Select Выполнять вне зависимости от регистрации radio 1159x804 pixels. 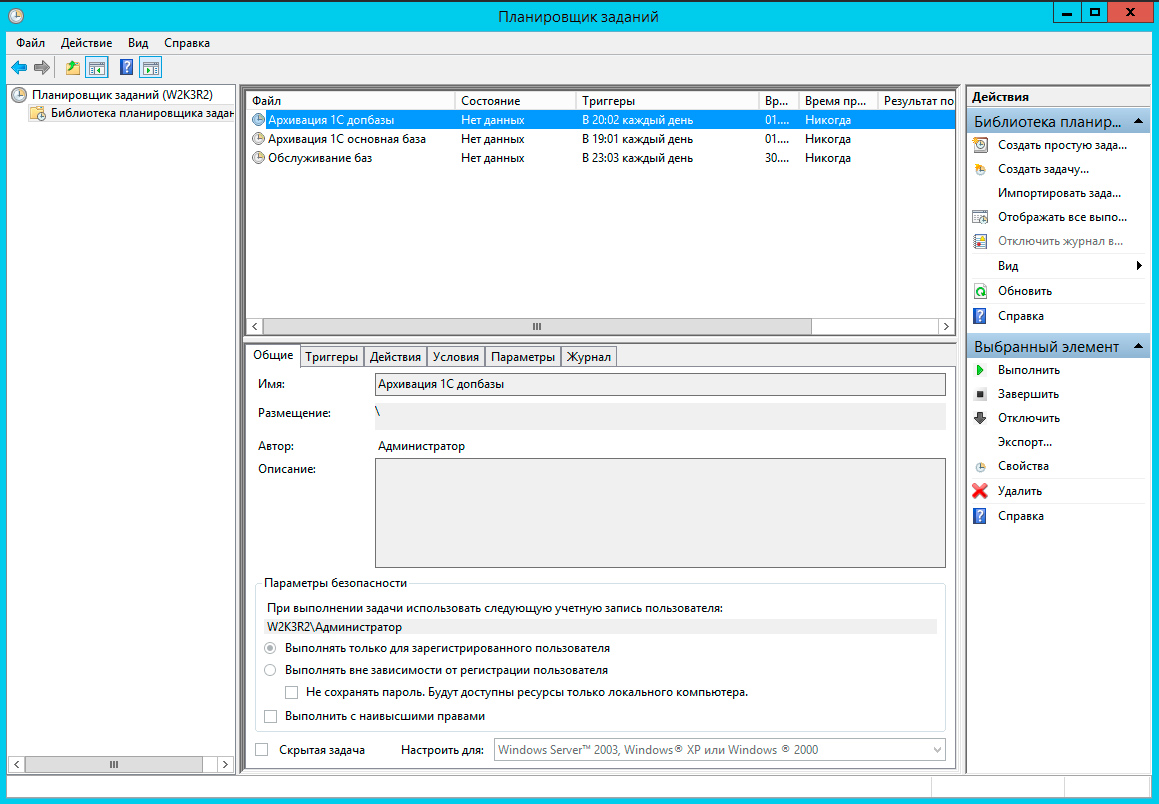pos(270,670)
